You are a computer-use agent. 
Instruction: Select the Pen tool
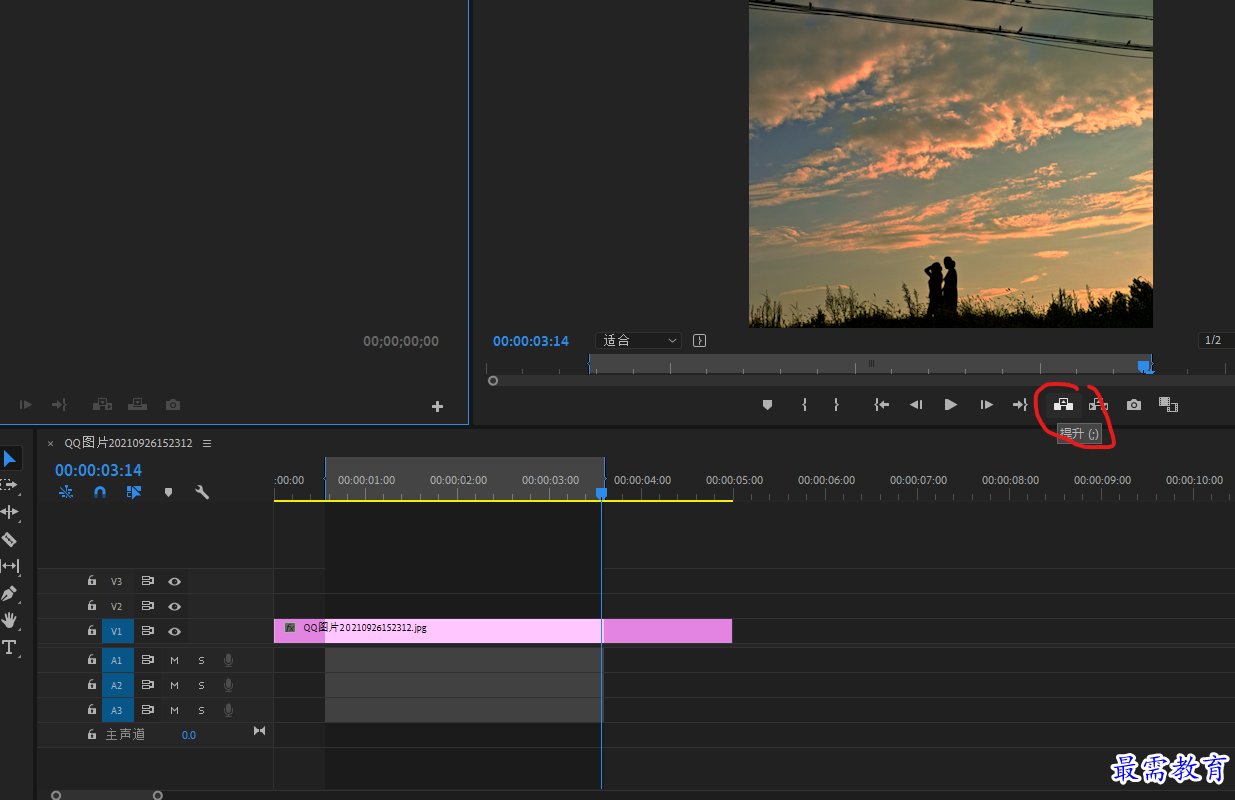tap(9, 594)
